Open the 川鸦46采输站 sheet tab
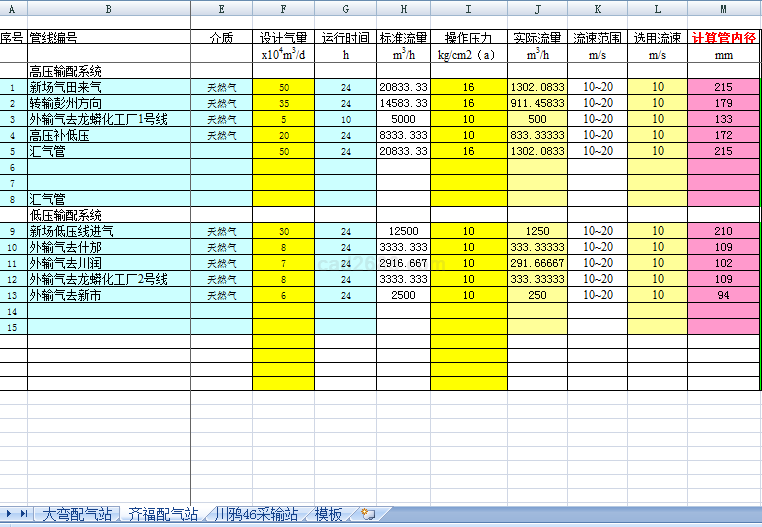 click(x=256, y=514)
